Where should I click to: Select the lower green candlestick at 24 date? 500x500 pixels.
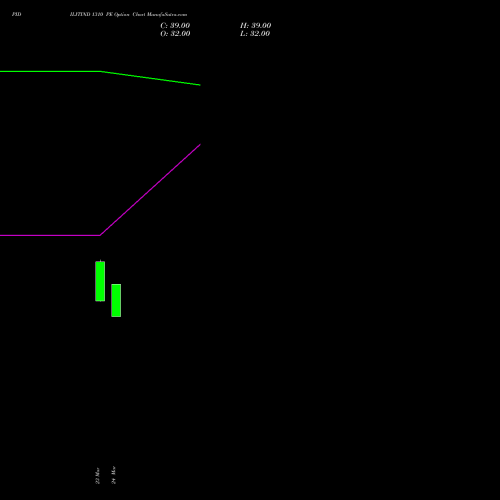click(116, 300)
